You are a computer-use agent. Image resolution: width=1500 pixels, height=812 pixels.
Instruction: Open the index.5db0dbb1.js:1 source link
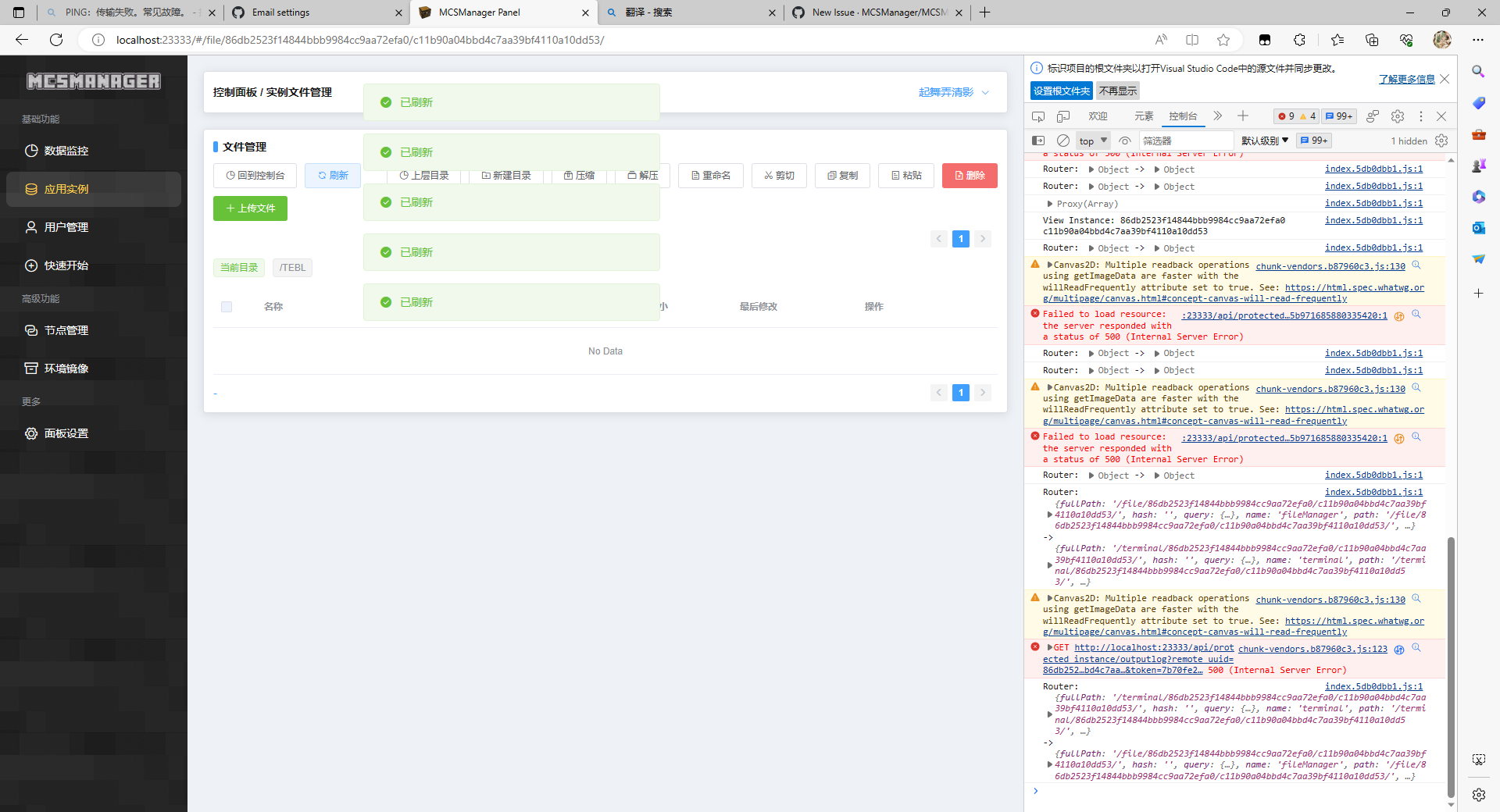(x=1373, y=169)
